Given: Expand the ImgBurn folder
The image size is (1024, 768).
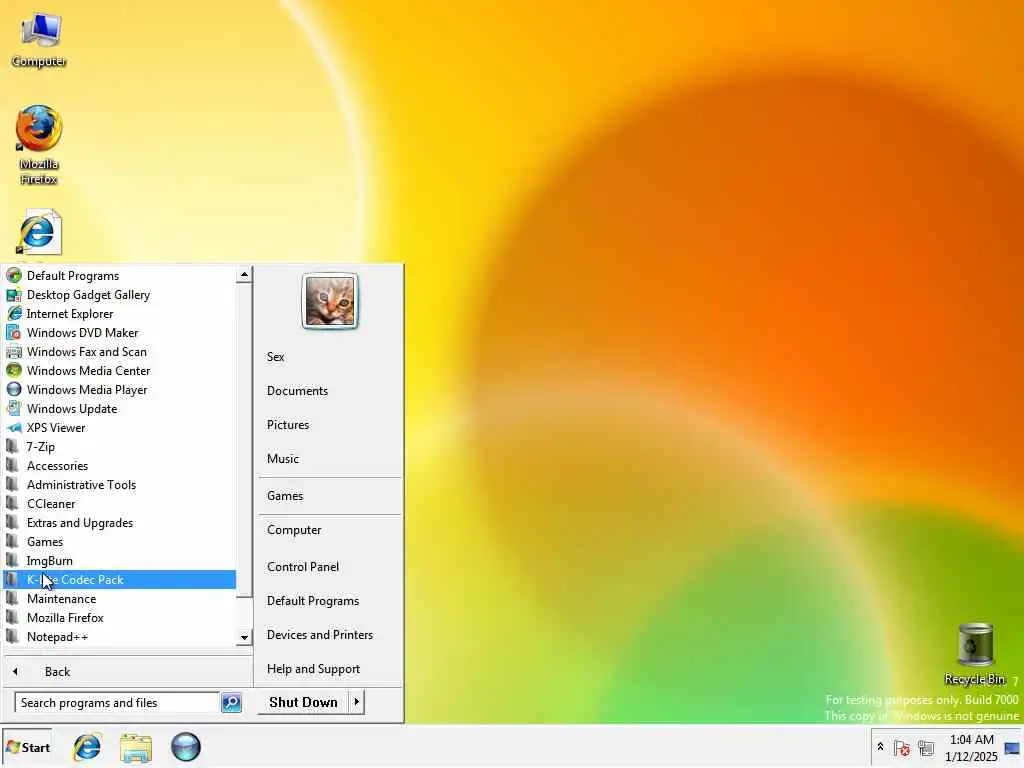Looking at the screenshot, I should (120, 560).
